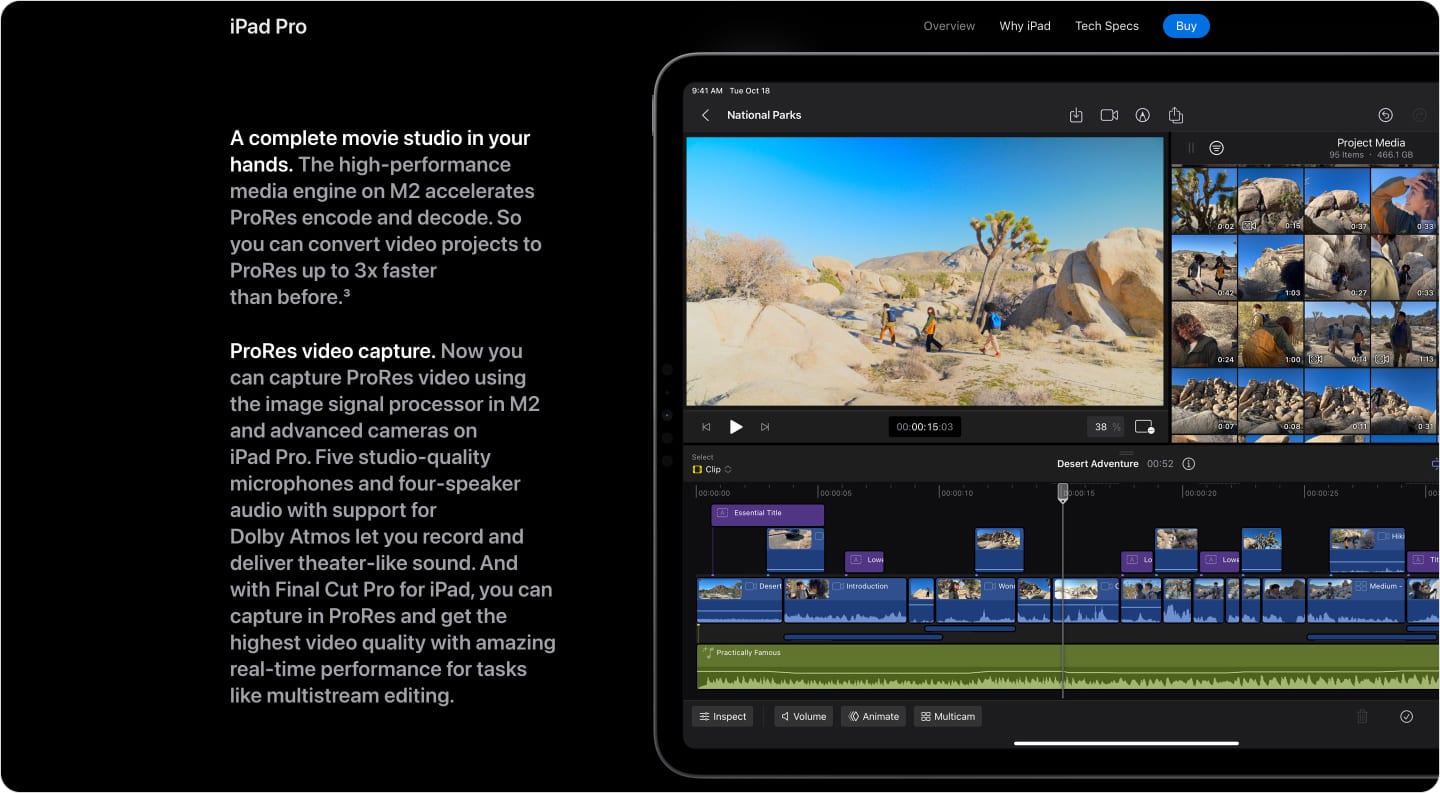
Task: Select media thumbnail with 1:03 duration
Action: (1271, 267)
